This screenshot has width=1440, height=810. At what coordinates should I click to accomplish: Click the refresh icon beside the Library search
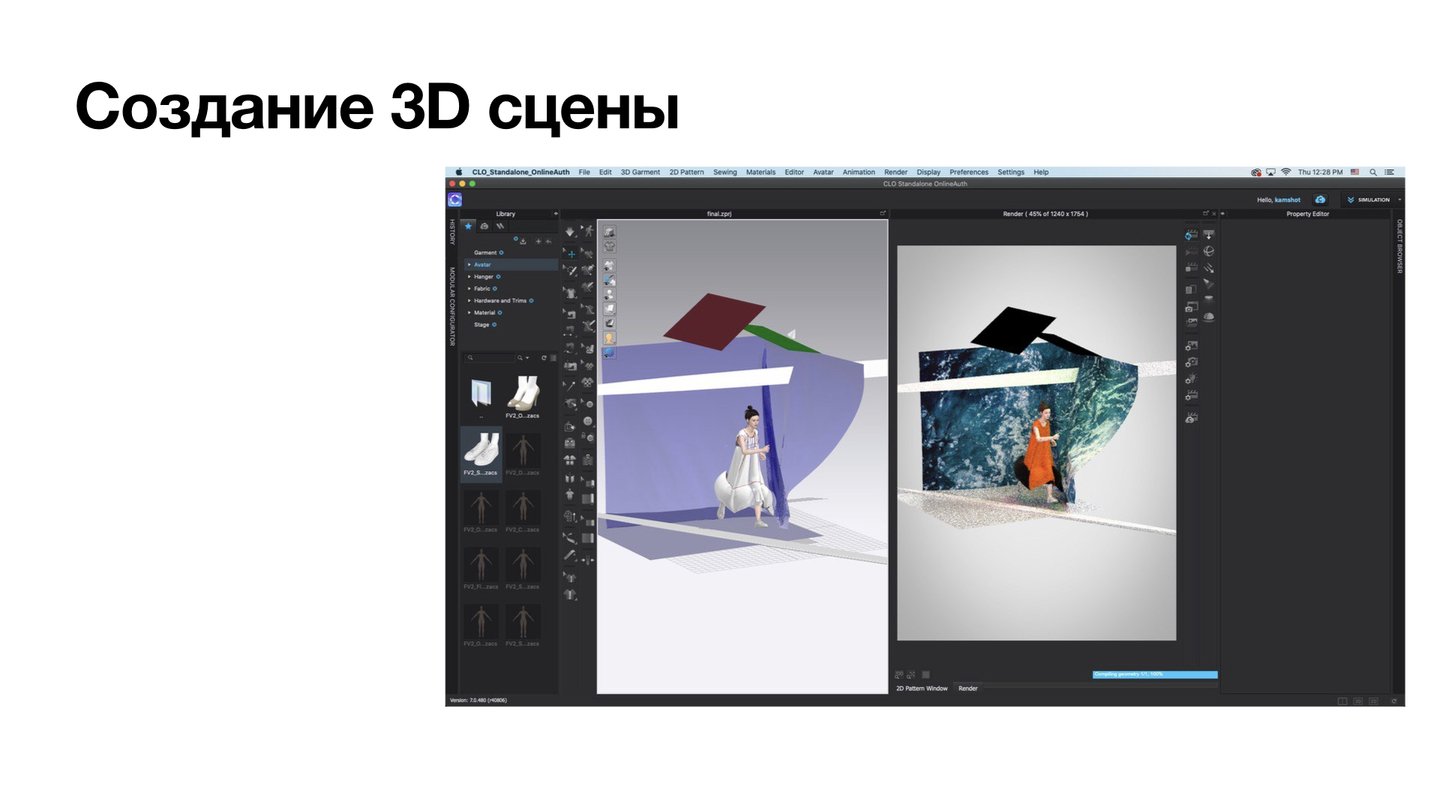pyautogui.click(x=544, y=357)
